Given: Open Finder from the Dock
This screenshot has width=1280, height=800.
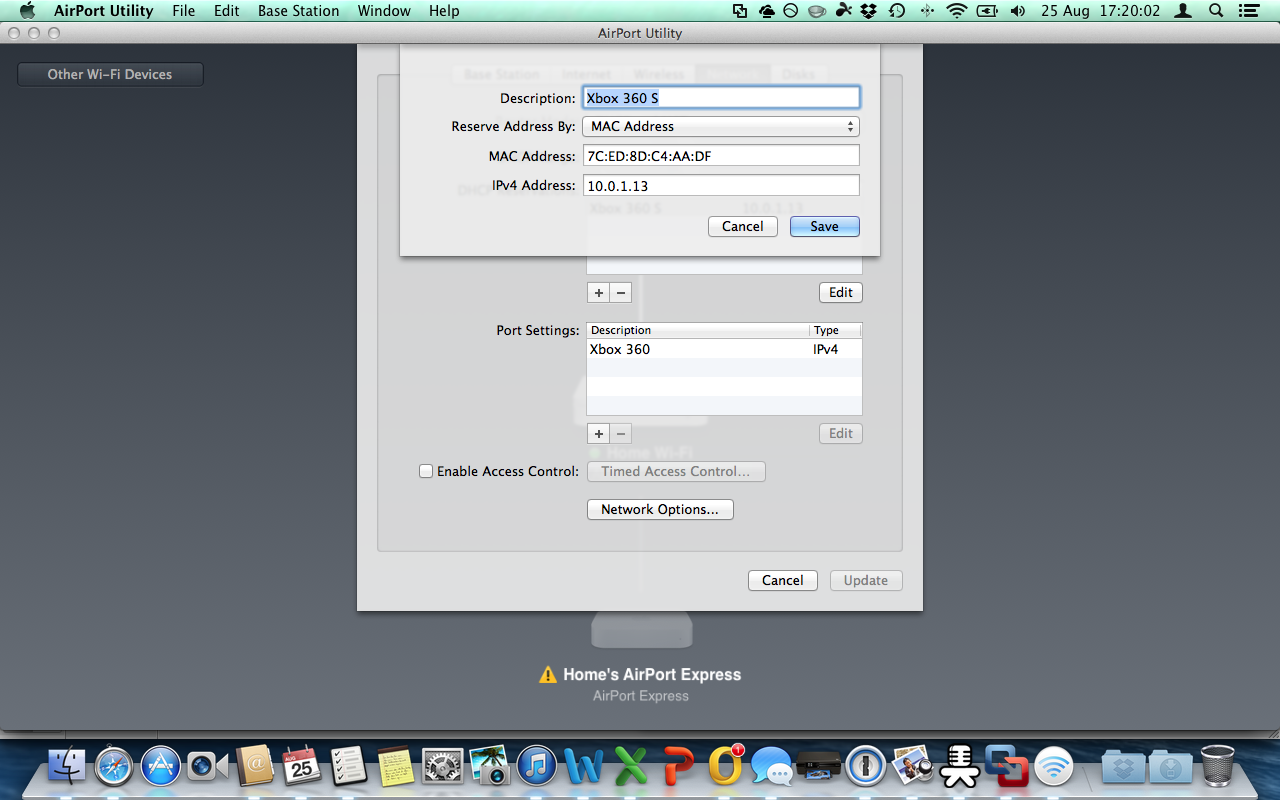Looking at the screenshot, I should (x=67, y=767).
